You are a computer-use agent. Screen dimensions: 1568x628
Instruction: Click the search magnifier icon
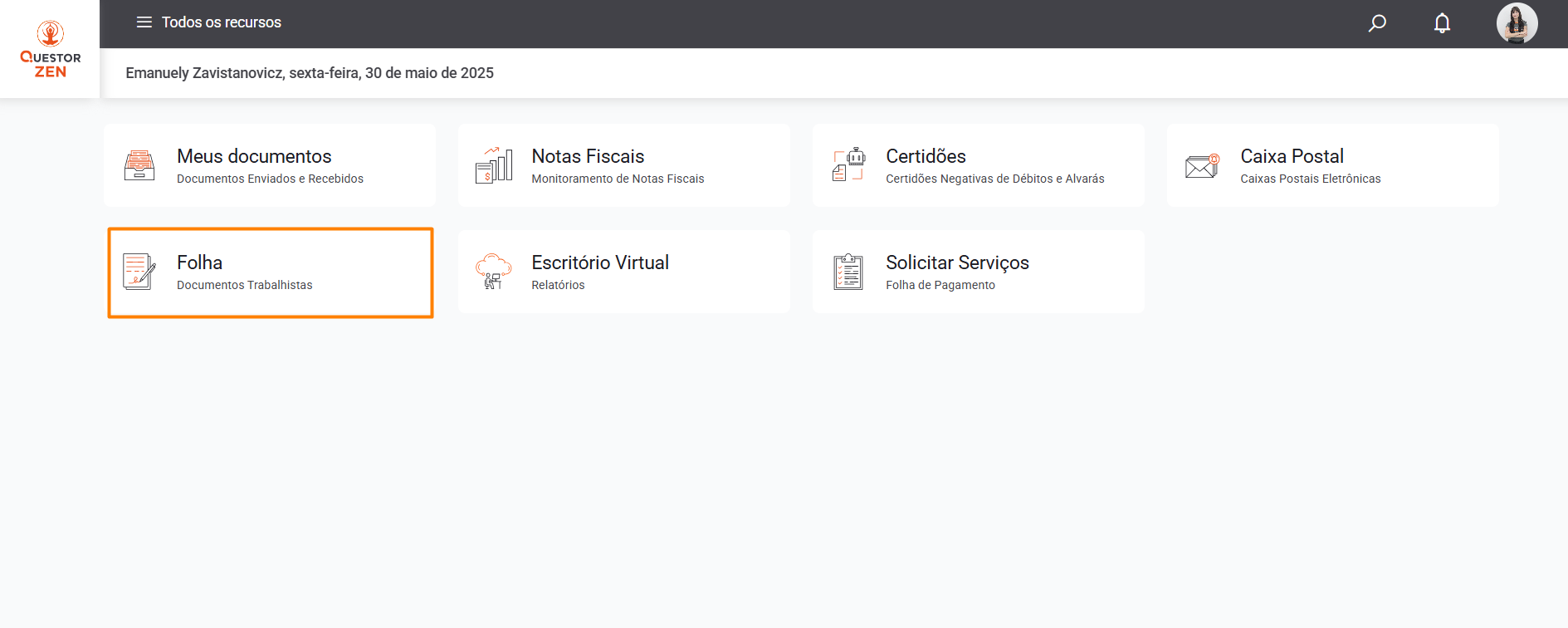[x=1377, y=23]
